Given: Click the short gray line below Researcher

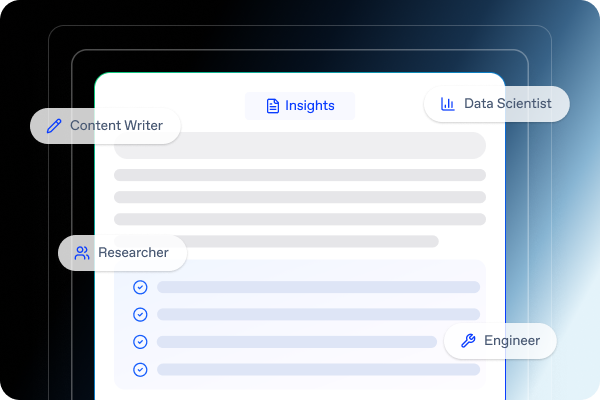Looking at the screenshot, I should click(310, 241).
